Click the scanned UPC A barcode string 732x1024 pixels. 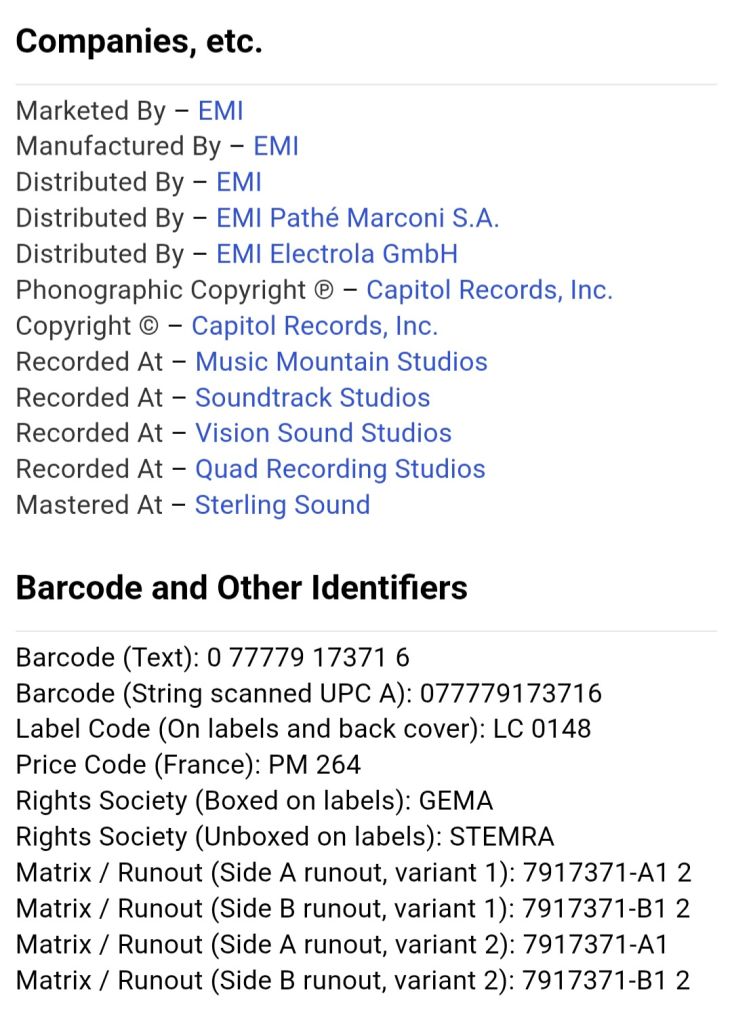511,693
